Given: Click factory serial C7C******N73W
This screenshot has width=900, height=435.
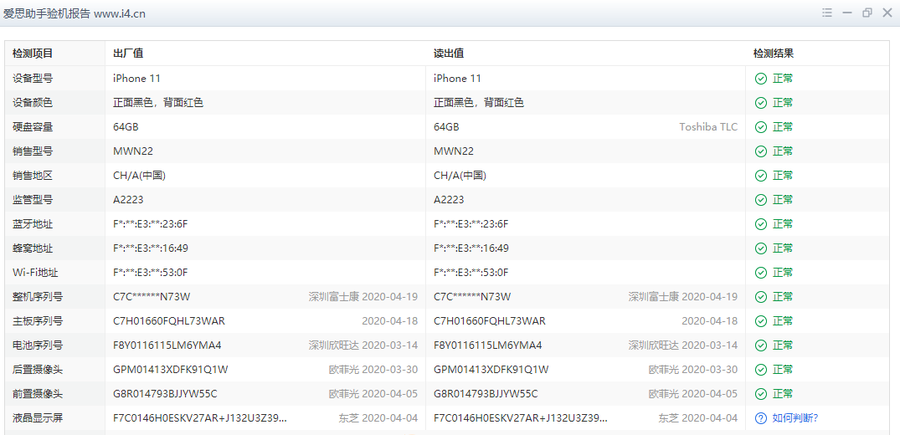Looking at the screenshot, I should [152, 297].
